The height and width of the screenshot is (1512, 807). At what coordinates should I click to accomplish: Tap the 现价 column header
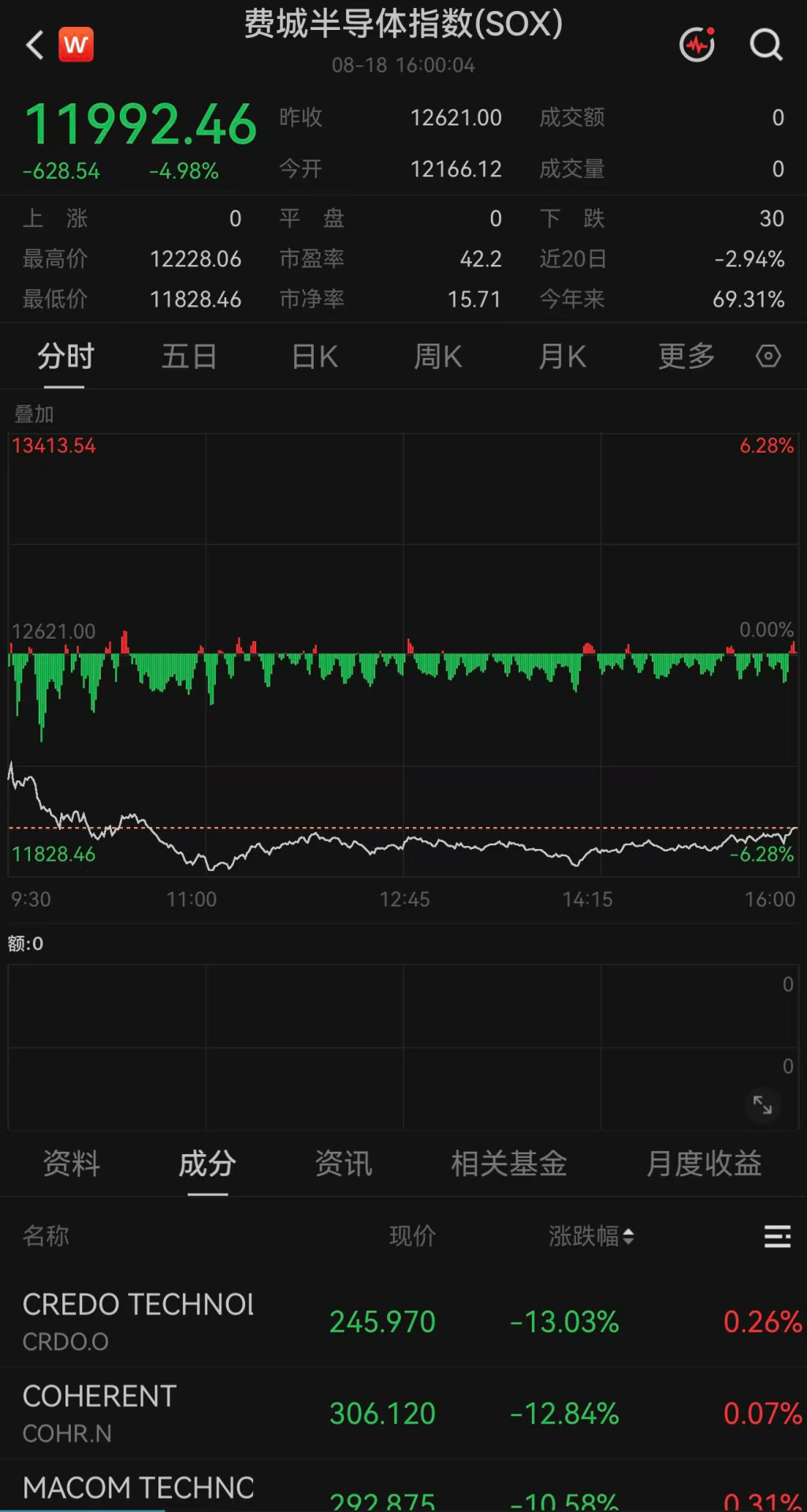tap(412, 1236)
